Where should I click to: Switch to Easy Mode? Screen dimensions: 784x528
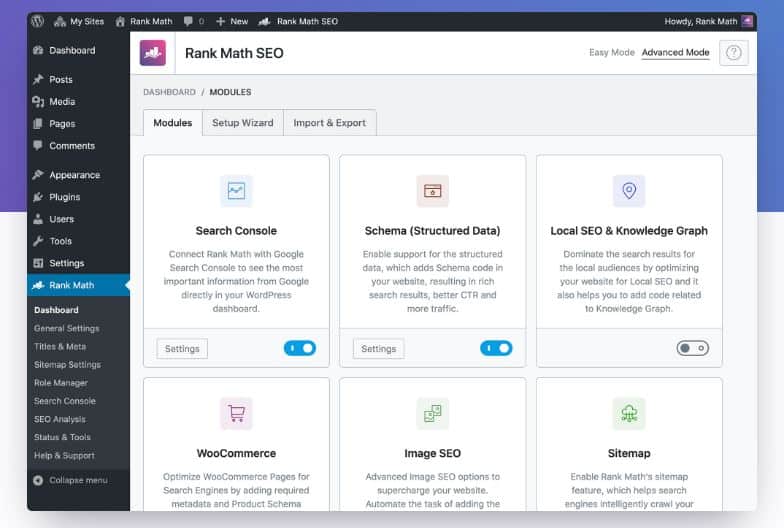tap(612, 52)
